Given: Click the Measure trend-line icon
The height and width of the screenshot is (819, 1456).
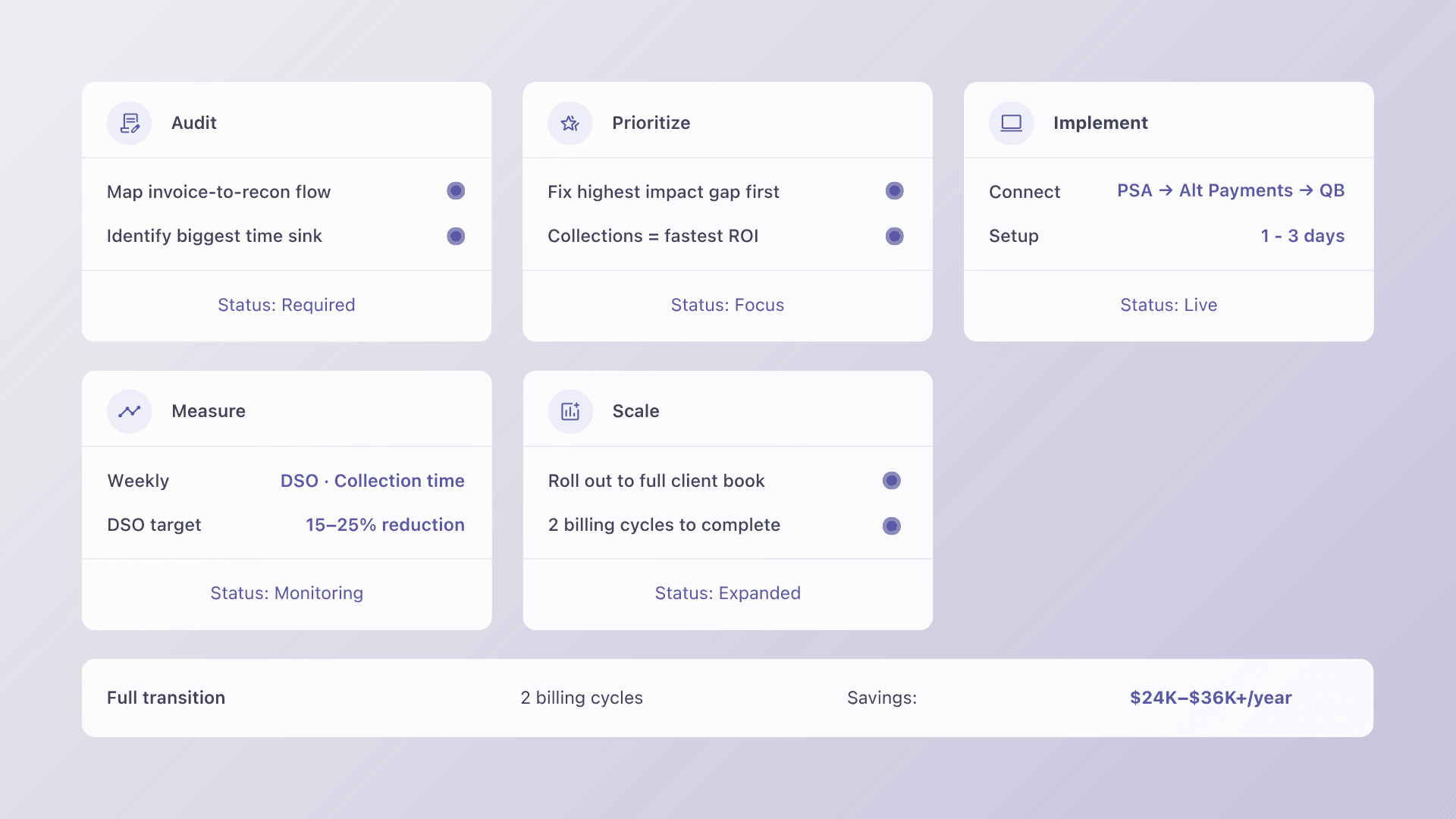Looking at the screenshot, I should pos(129,411).
